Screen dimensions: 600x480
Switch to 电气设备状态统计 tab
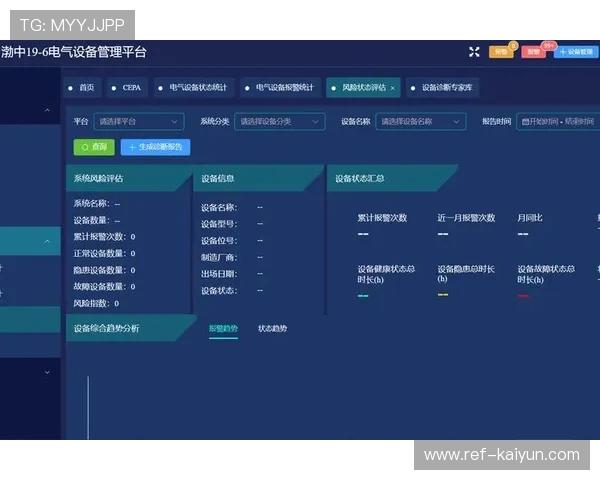197,88
